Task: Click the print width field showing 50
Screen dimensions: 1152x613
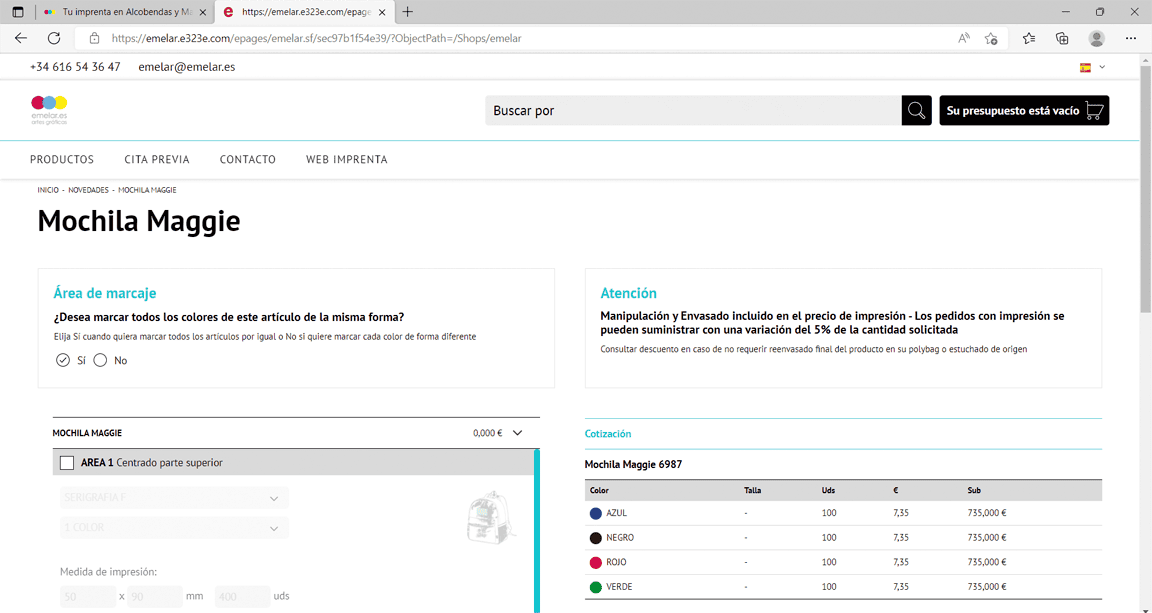Action: coord(87,596)
